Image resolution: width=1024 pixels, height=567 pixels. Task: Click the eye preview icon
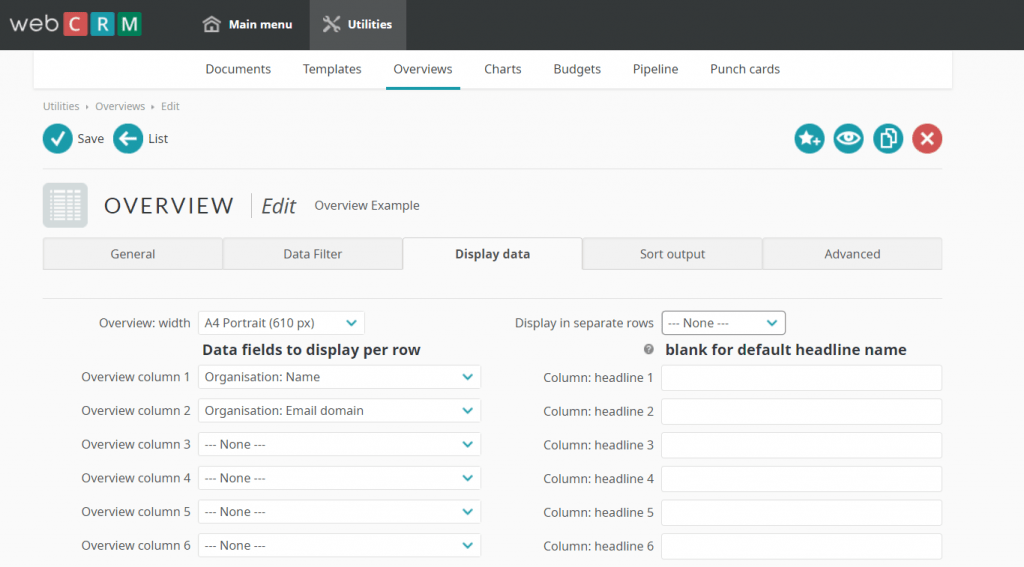848,139
